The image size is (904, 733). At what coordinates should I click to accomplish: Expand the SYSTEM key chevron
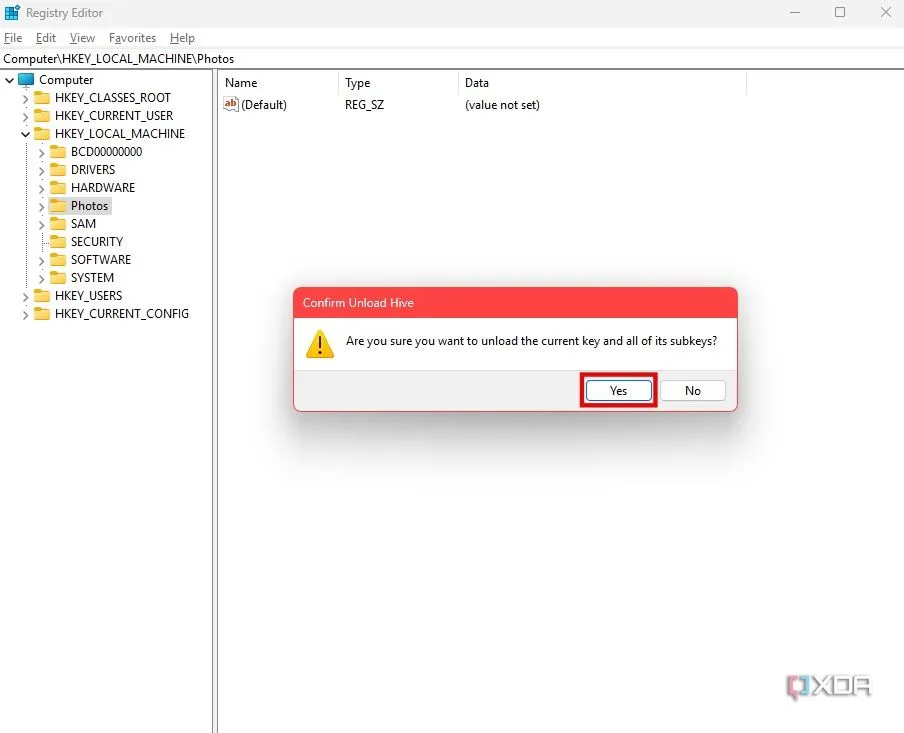[42, 279]
